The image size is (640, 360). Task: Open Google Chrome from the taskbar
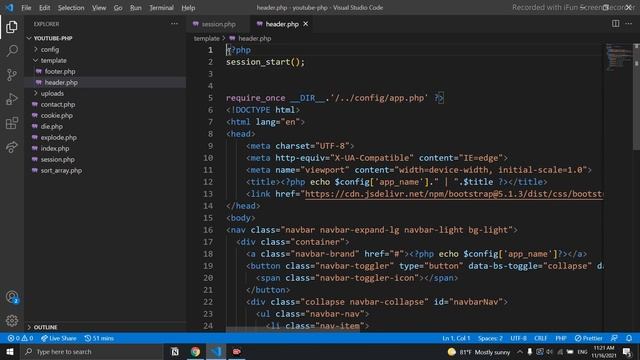(195, 351)
